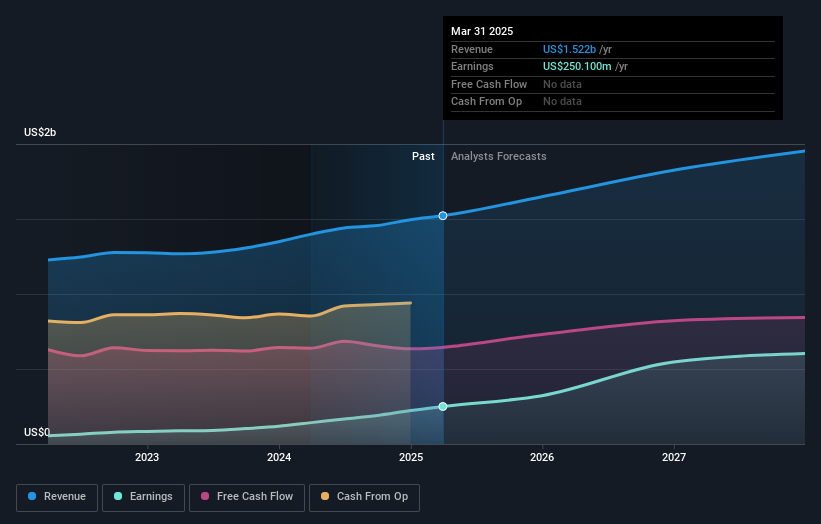Click the earnings data point marker on chart

(x=443, y=406)
